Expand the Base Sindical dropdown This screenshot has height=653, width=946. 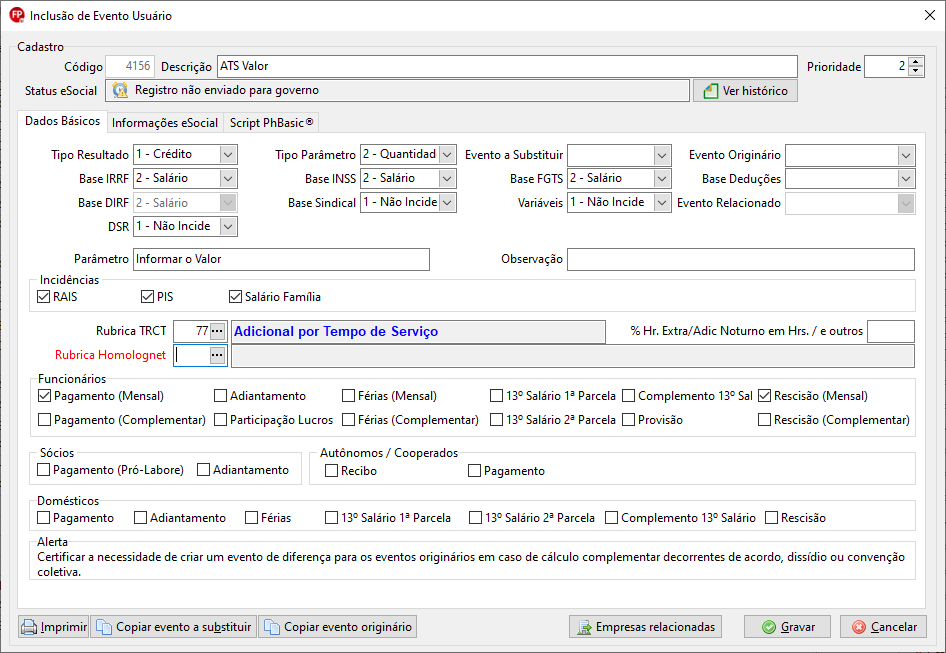[447, 203]
